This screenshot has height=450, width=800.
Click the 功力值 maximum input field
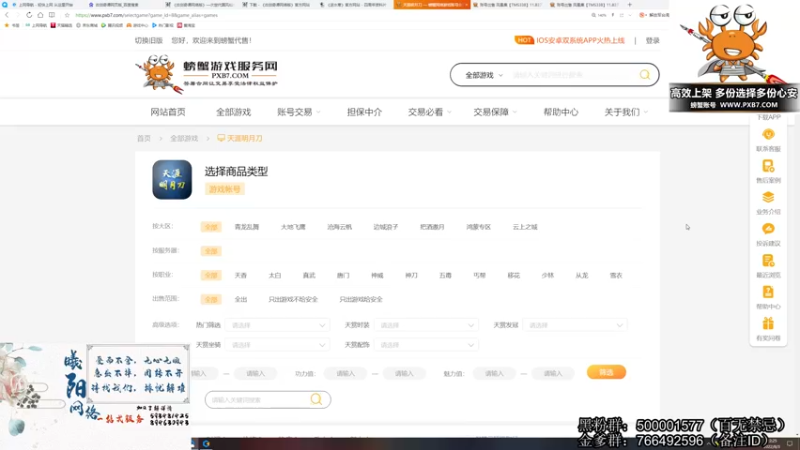[404, 373]
